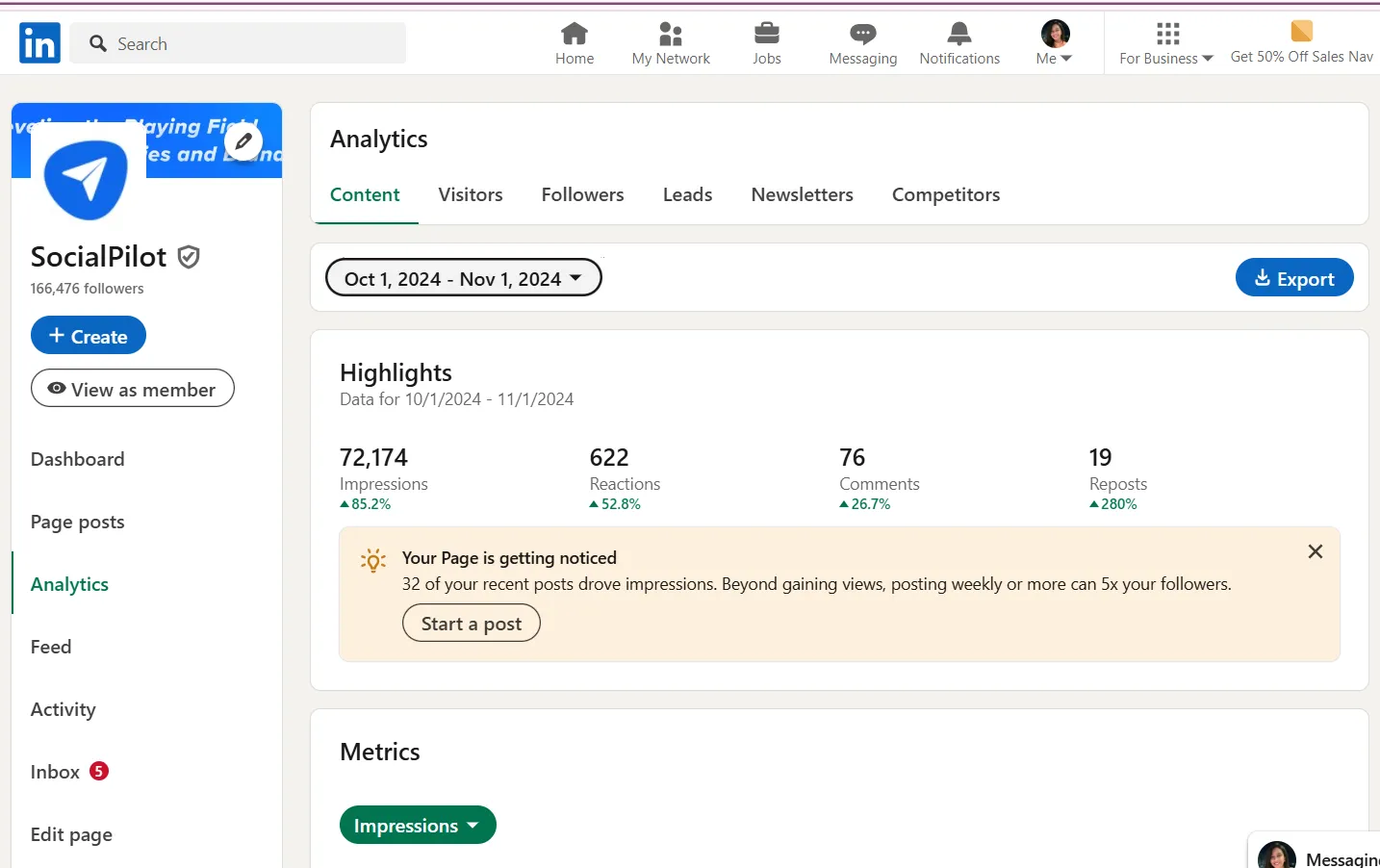Click the LinkedIn logo icon

coord(39,43)
